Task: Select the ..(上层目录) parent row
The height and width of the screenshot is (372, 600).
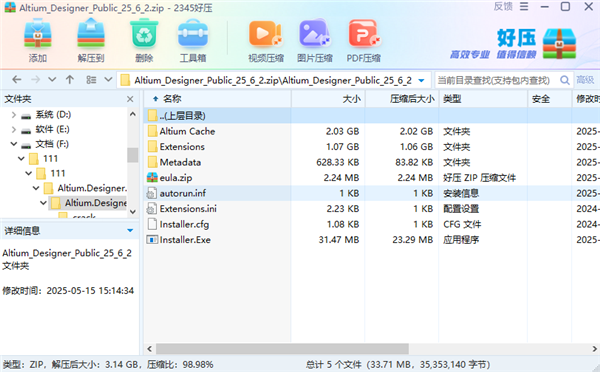Action: (x=372, y=116)
